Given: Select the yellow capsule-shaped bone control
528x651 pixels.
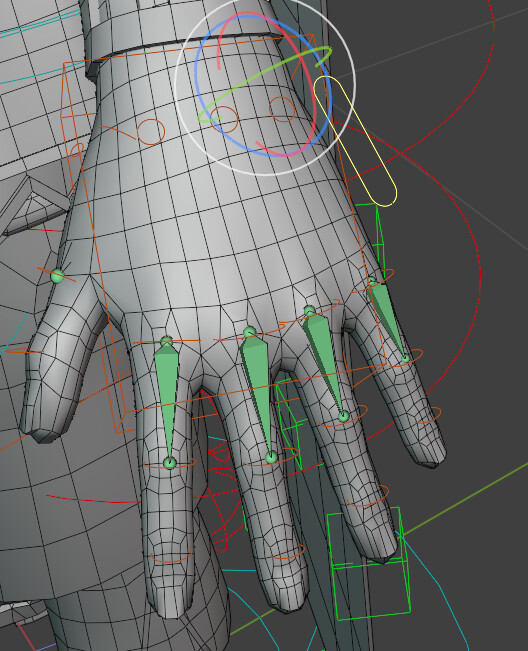Looking at the screenshot, I should coord(355,141).
